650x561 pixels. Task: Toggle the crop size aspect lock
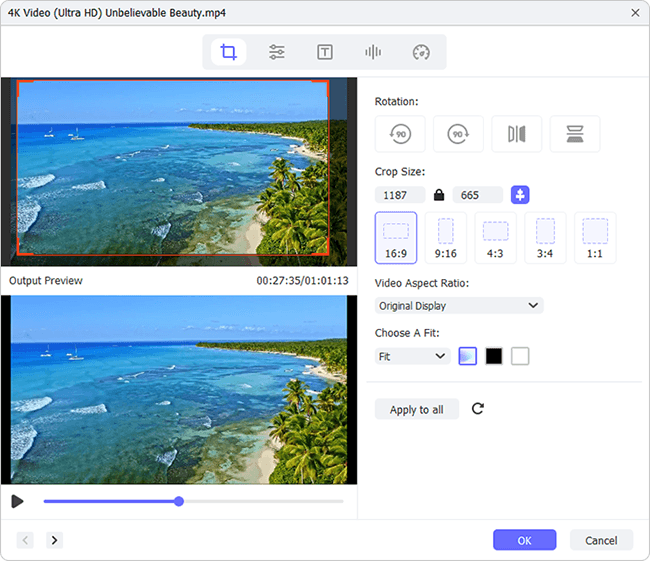(439, 195)
